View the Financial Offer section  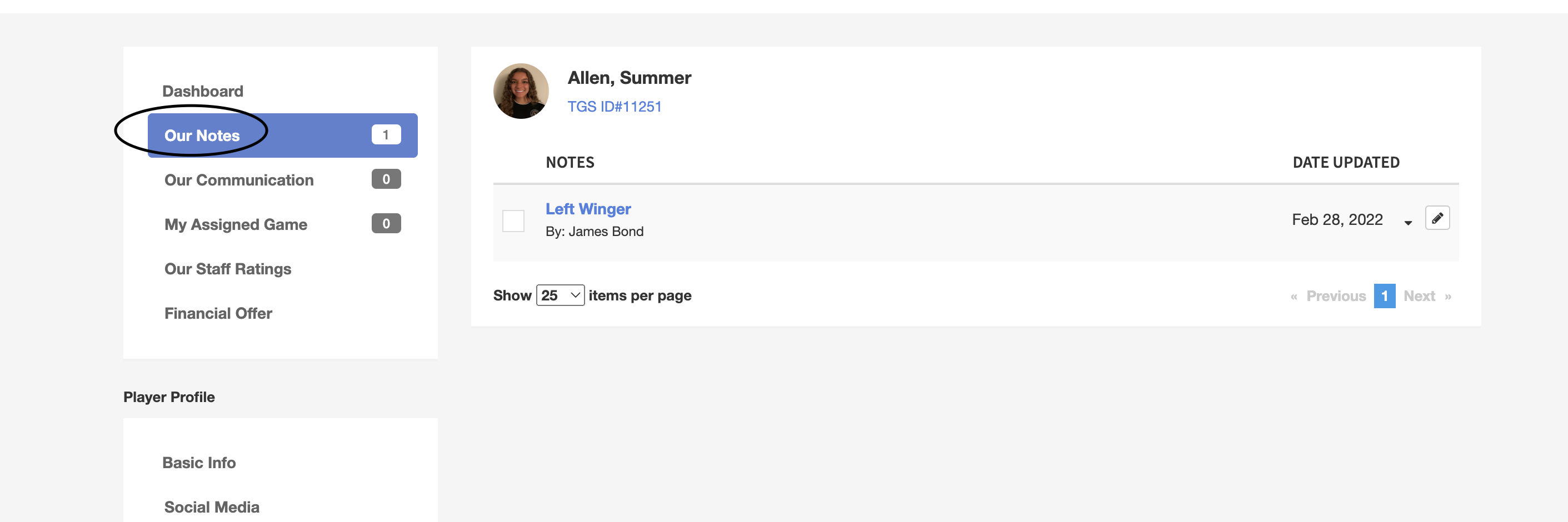218,313
